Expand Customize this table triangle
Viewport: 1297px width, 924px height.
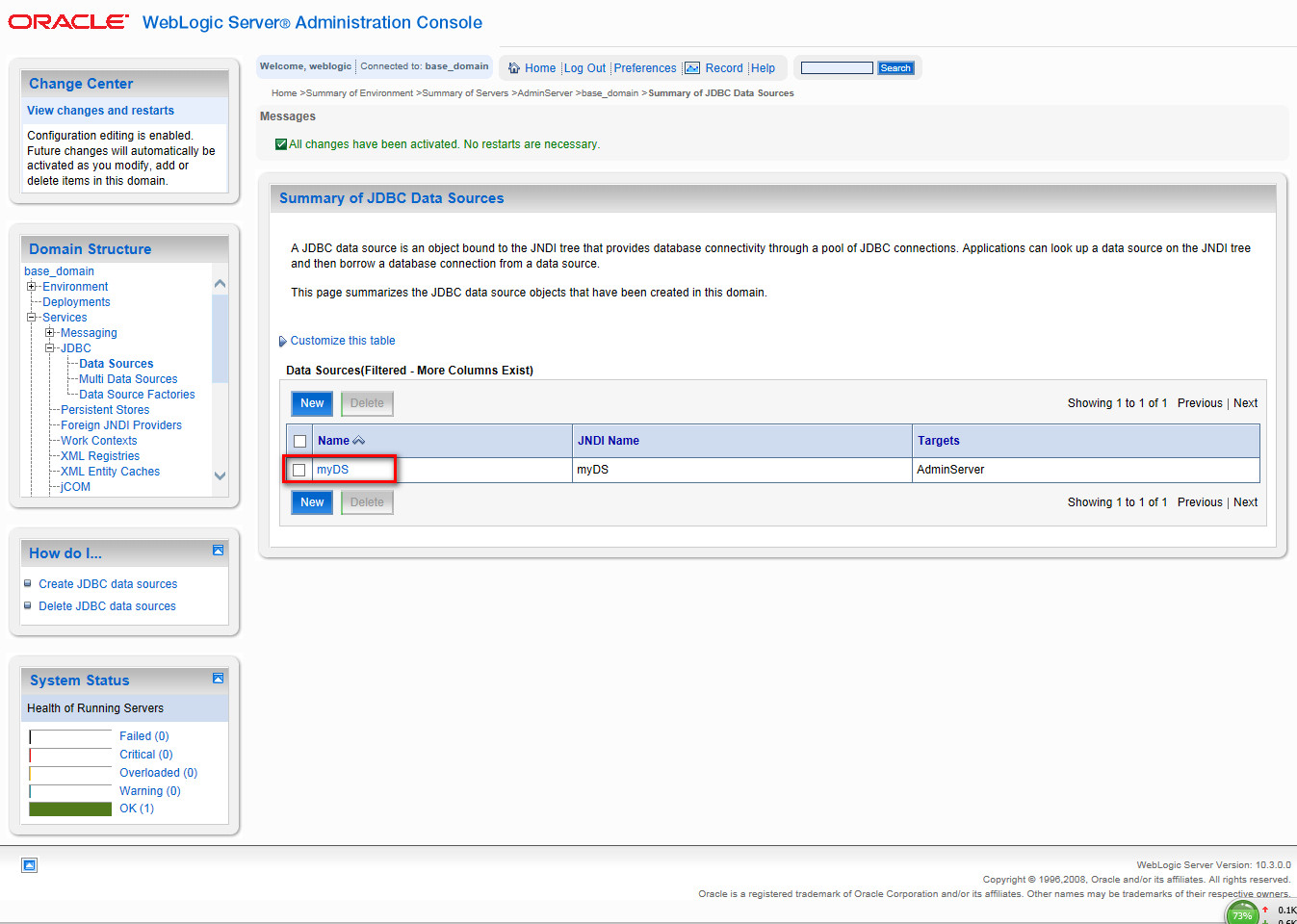tap(283, 341)
